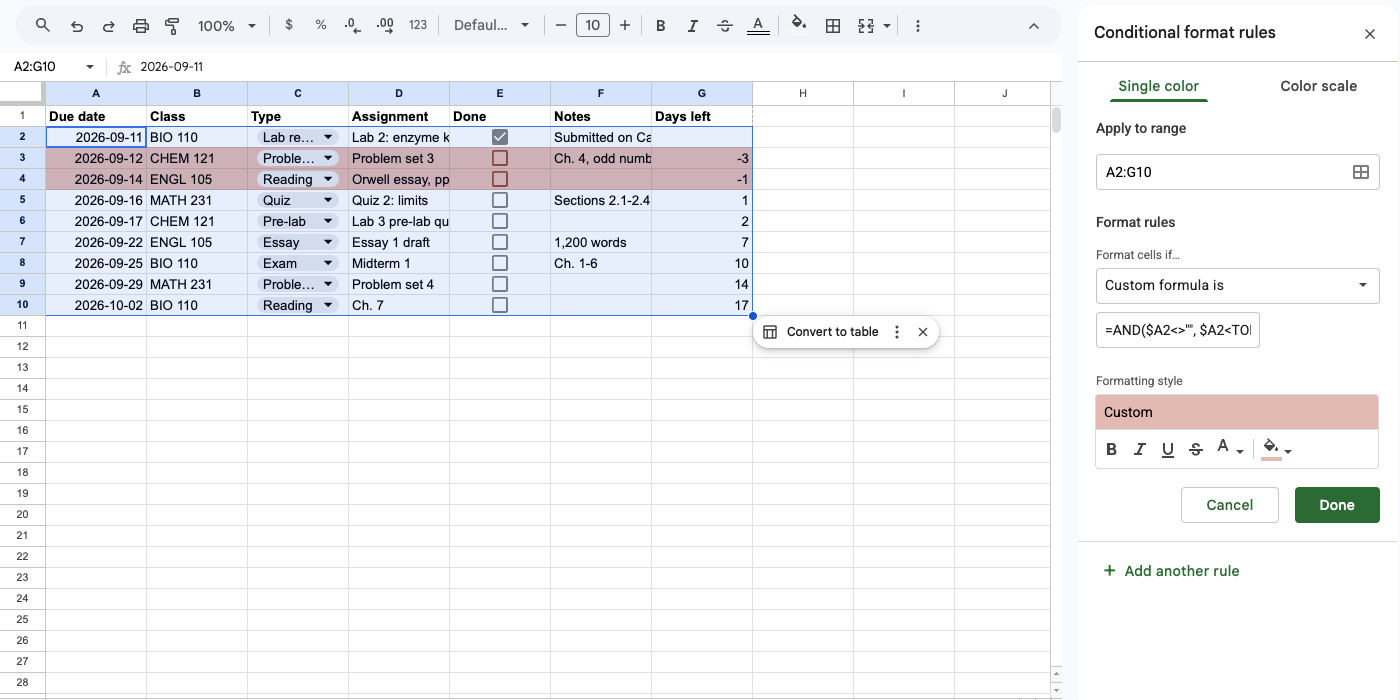
Task: Open Custom formula is condition dropdown
Action: tap(1238, 285)
